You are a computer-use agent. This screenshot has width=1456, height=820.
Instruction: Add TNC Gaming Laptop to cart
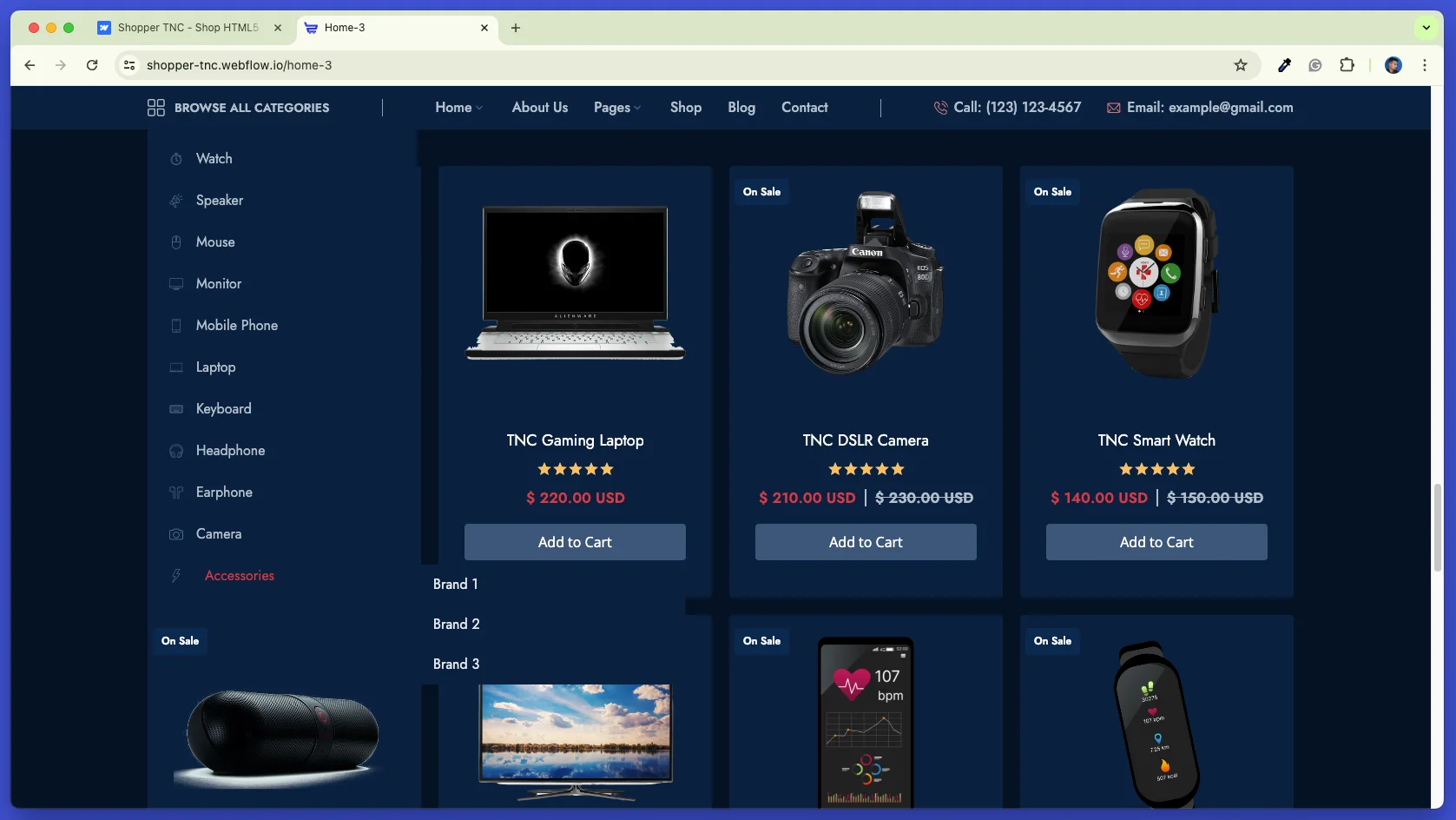click(575, 542)
